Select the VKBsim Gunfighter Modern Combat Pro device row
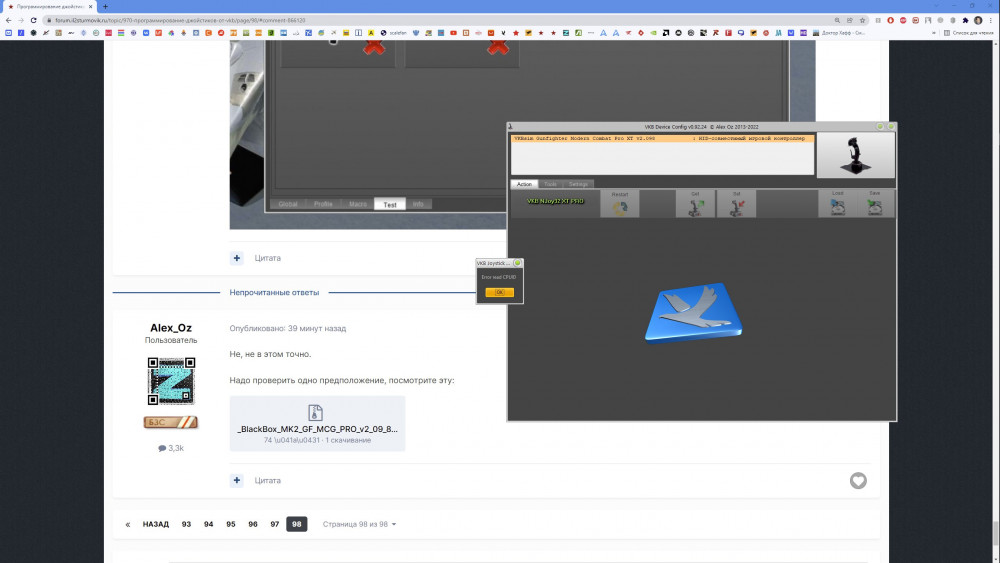This screenshot has height=563, width=1000. point(662,138)
